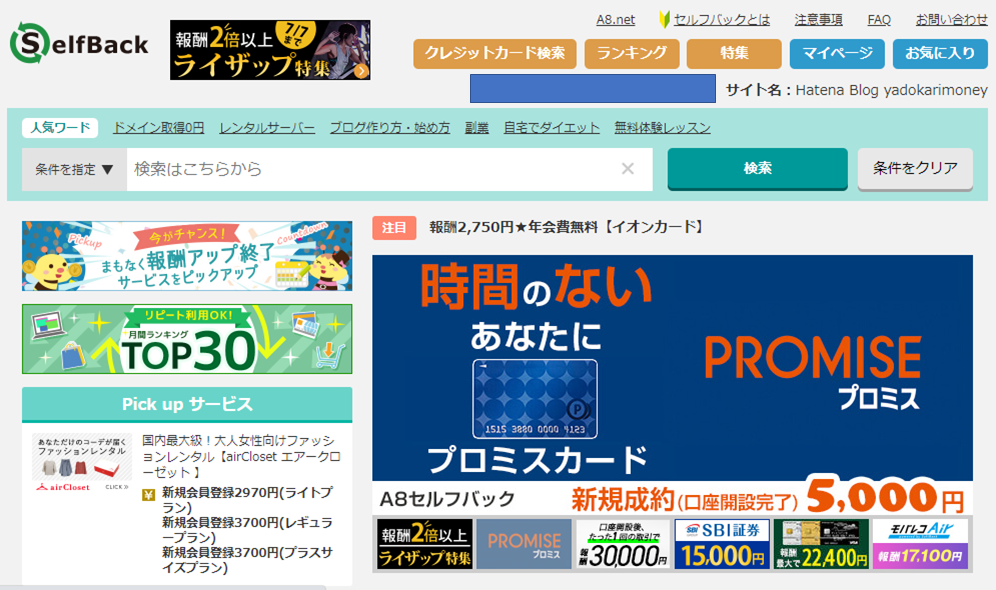Image resolution: width=996 pixels, height=590 pixels.
Task: Open the 特集 menu button
Action: (734, 53)
